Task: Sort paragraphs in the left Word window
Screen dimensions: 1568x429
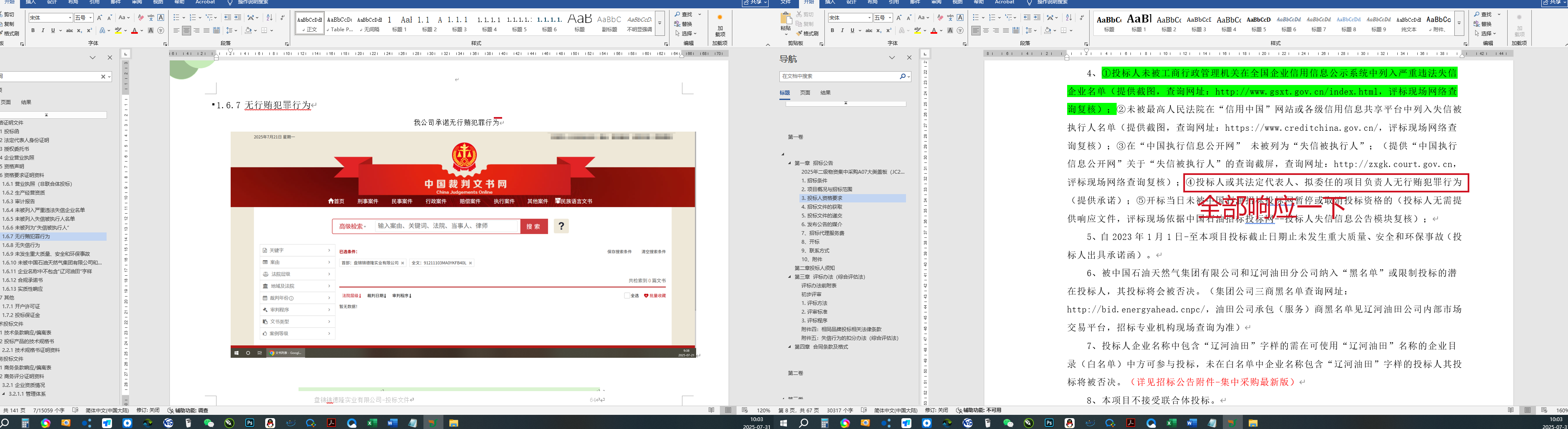Action: click(x=270, y=17)
